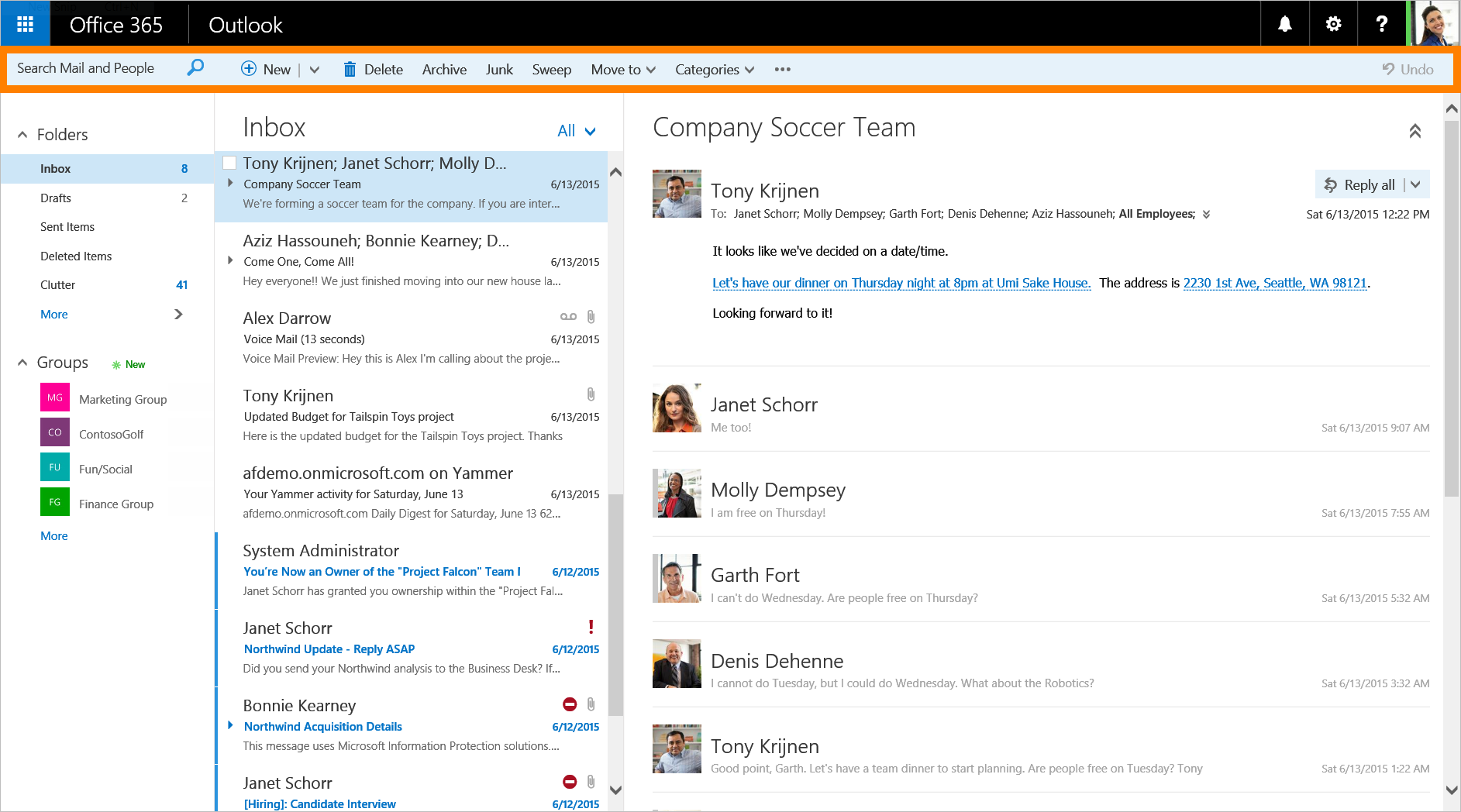Click the importance exclamation on Northwind Update email
This screenshot has width=1461, height=812.
[x=591, y=628]
